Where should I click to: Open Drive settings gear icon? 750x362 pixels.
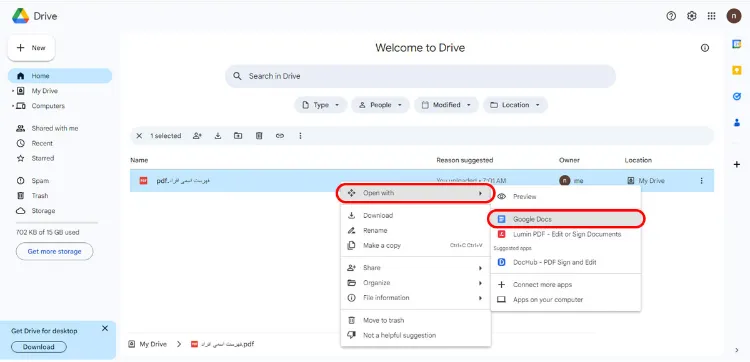pos(692,16)
